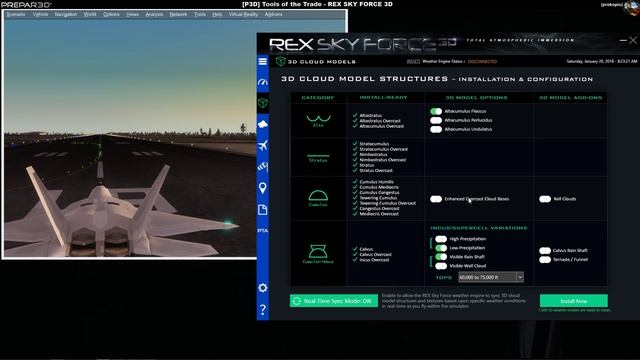640x360 pixels.
Task: Open Scenario menu in Prepar3D
Action: pos(16,14)
